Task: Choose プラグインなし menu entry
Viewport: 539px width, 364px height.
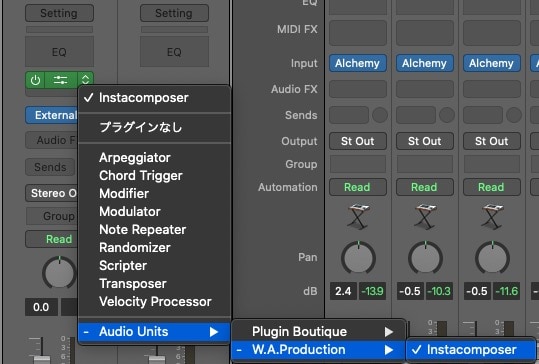Action: coord(154,128)
